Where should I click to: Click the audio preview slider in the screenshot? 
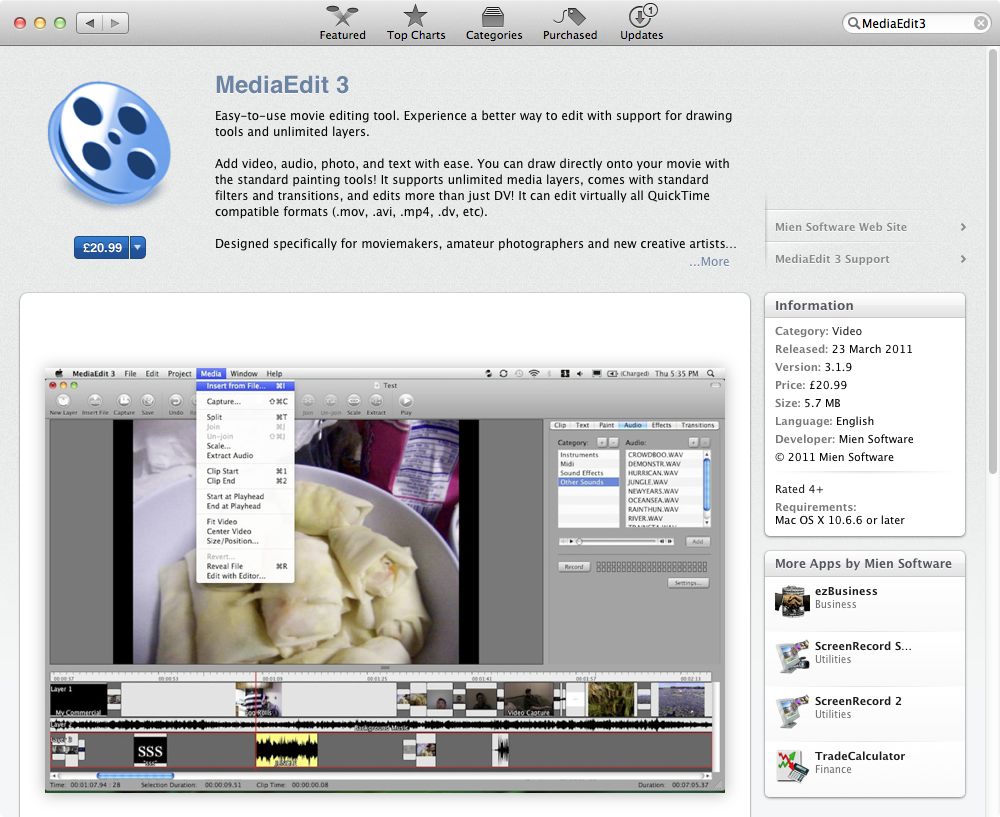(x=617, y=541)
